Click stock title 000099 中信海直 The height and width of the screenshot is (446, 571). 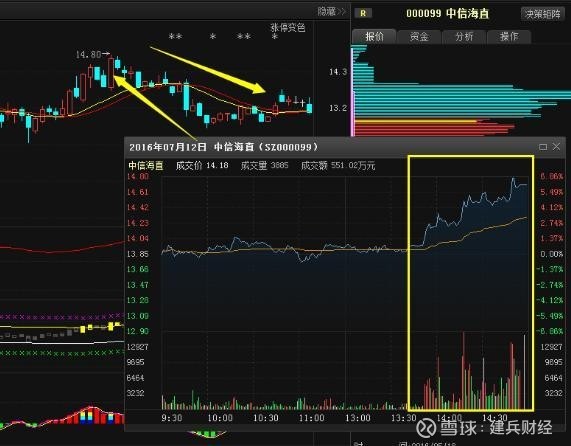(448, 14)
